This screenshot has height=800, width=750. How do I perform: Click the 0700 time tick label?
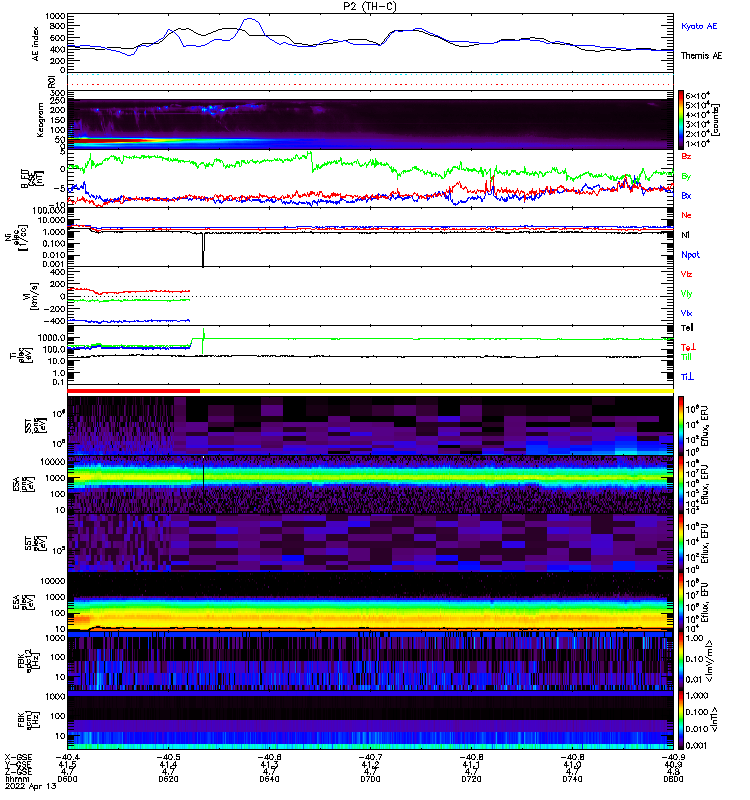(x=370, y=779)
